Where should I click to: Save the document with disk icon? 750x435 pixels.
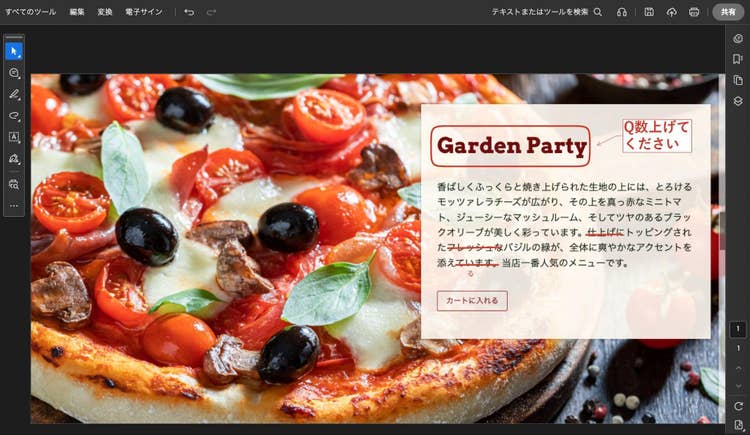point(649,12)
